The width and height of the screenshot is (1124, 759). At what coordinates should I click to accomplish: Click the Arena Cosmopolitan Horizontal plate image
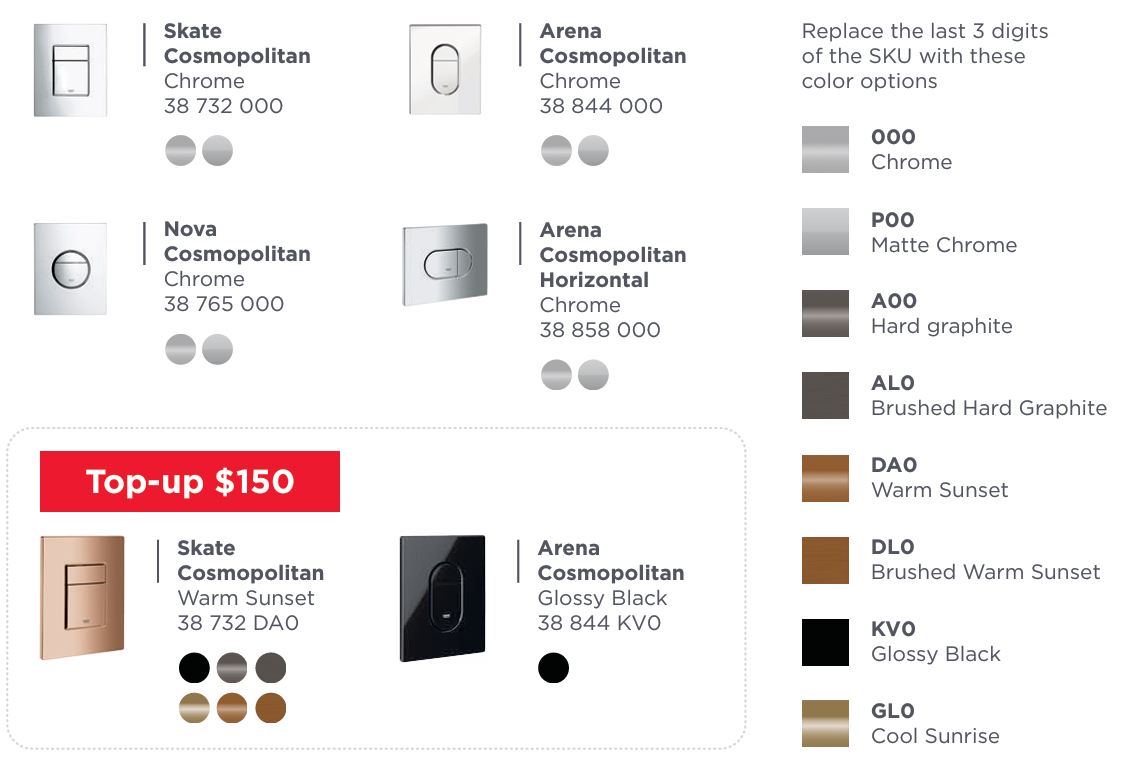pyautogui.click(x=445, y=264)
